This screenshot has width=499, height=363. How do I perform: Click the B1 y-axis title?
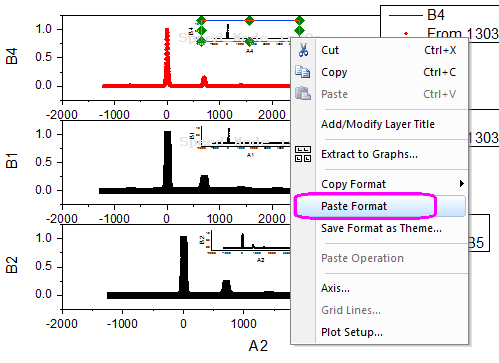[11, 161]
